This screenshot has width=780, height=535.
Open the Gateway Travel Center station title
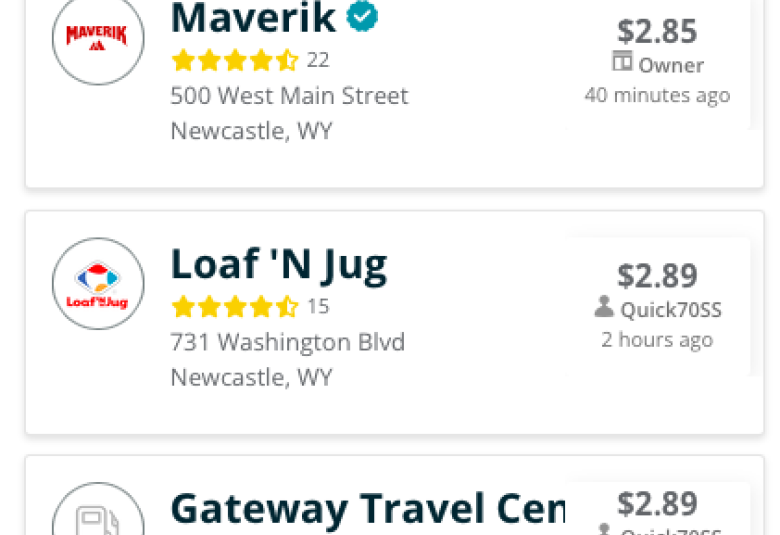(368, 510)
